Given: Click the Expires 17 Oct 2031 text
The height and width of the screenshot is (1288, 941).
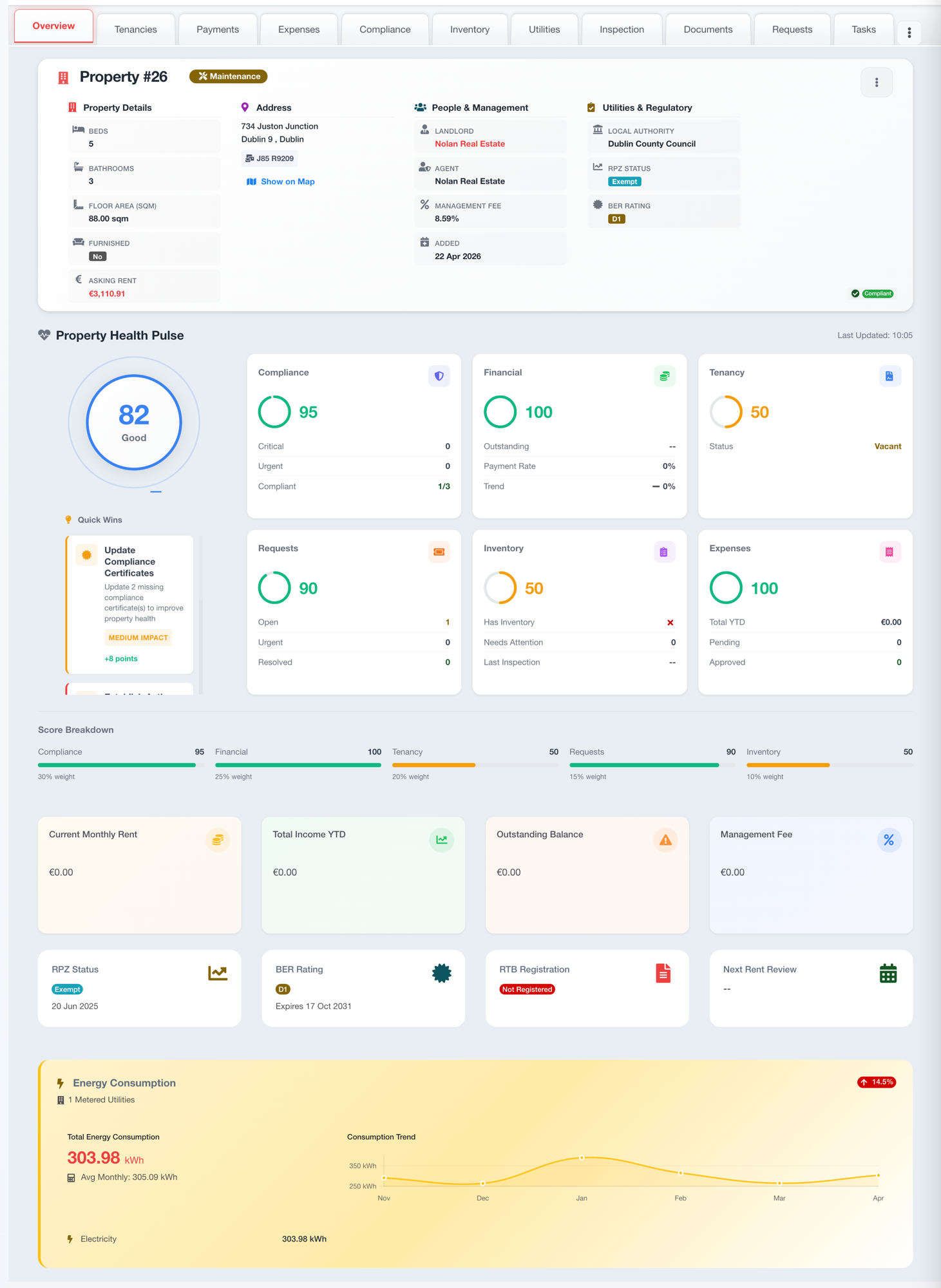Looking at the screenshot, I should coord(314,1007).
